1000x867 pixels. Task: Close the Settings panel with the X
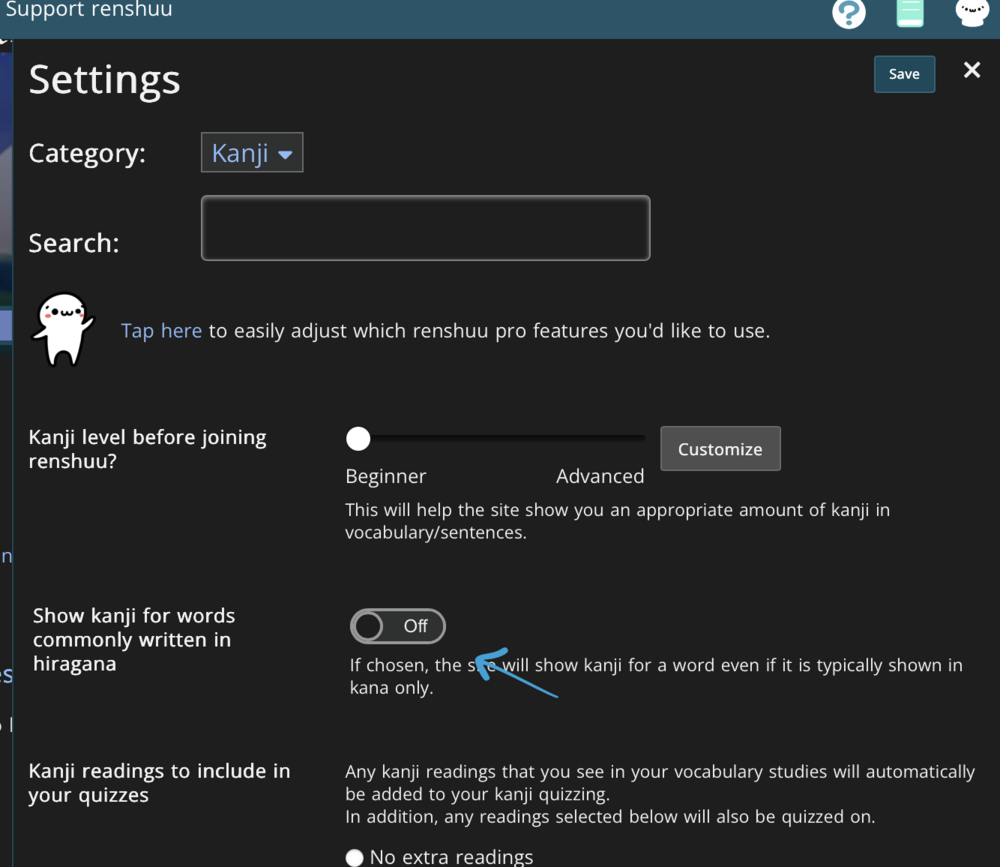[x=971, y=70]
